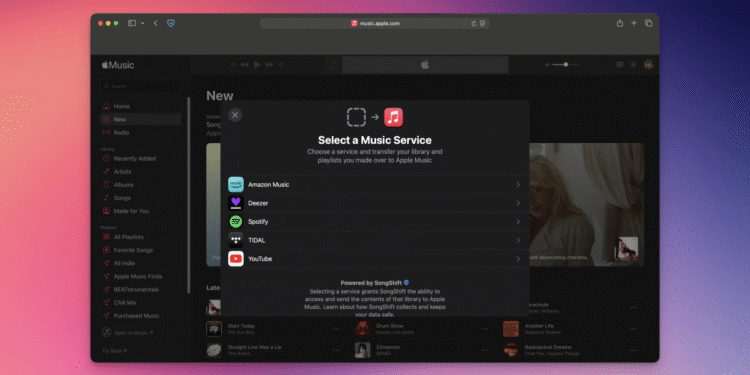Click the Amazon Music service icon

pos(236,185)
